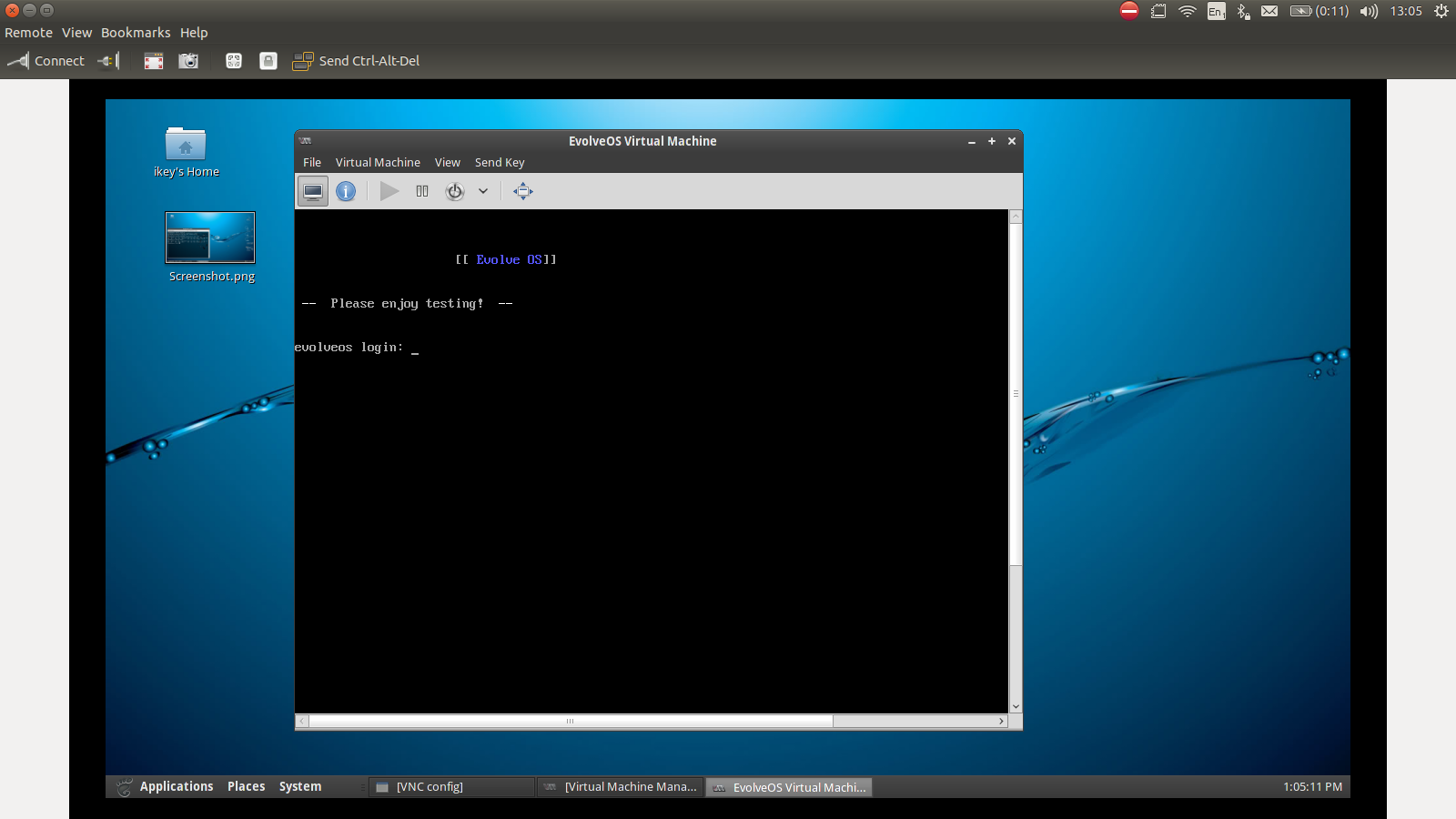
Task: Open the Remote menu
Action: (x=28, y=33)
